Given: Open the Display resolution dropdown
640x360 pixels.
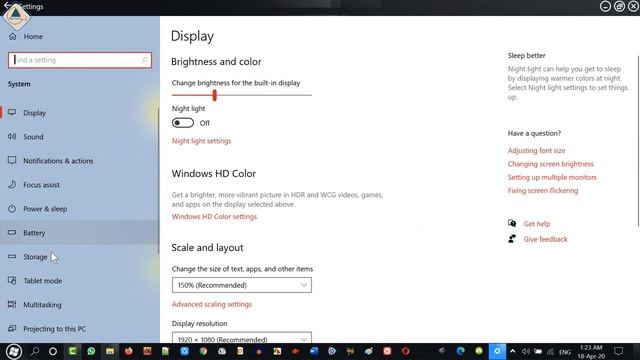Looking at the screenshot, I should tap(242, 338).
